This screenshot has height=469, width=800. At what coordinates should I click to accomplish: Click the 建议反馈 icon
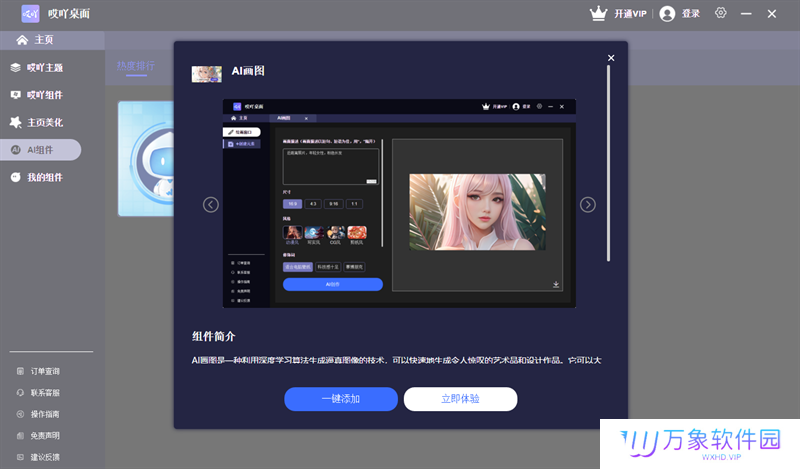[x=20, y=457]
